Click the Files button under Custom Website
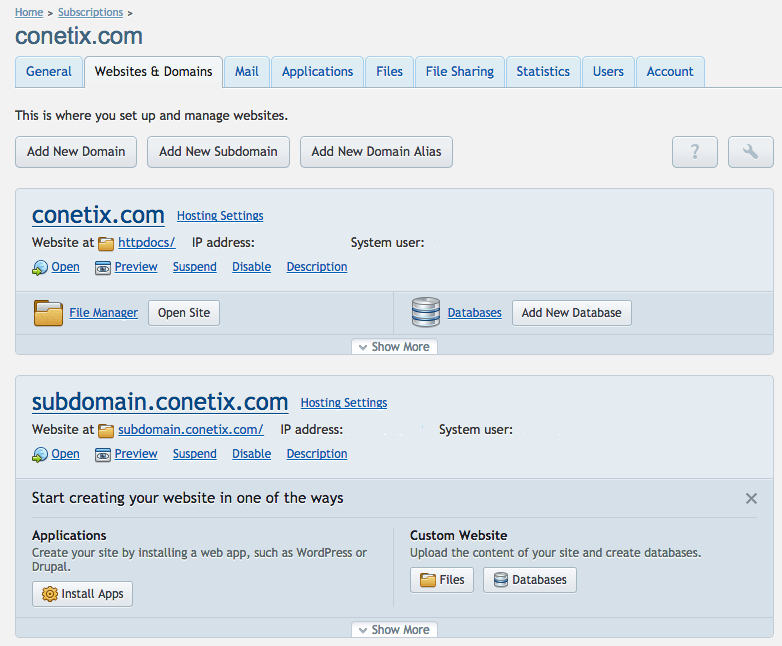This screenshot has width=782, height=646. click(442, 580)
